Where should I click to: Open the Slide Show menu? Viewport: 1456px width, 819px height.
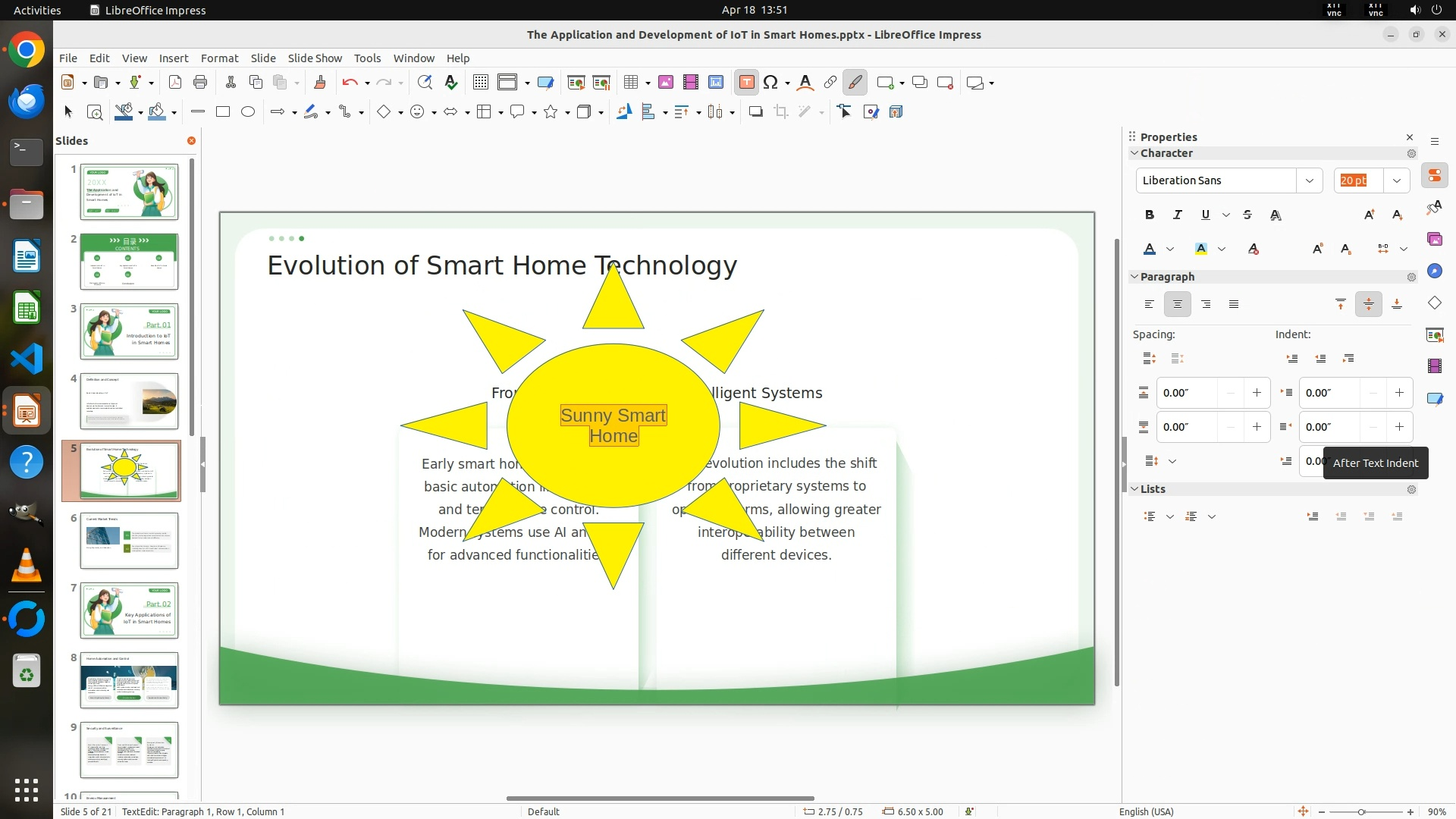pyautogui.click(x=315, y=58)
